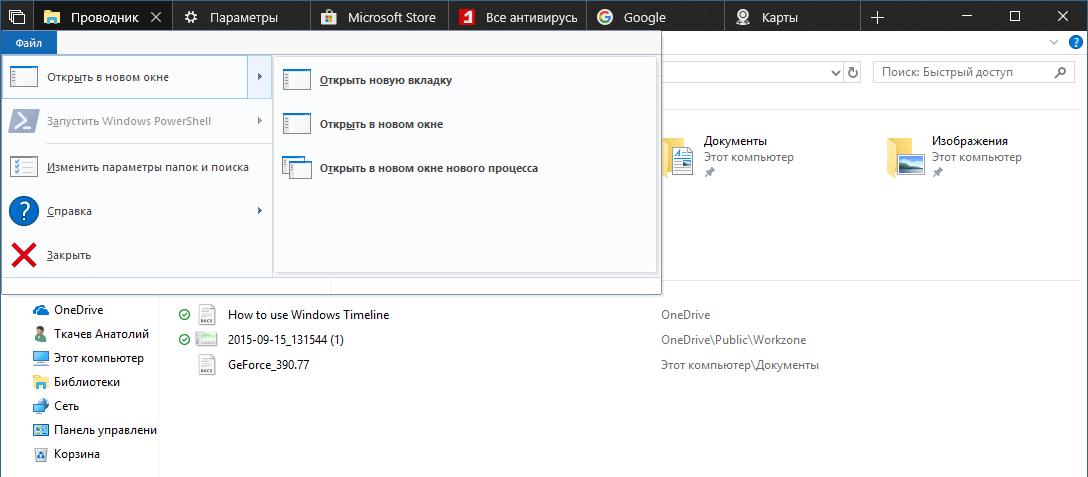Switch to the Google tab
1088x477 pixels.
coord(656,17)
